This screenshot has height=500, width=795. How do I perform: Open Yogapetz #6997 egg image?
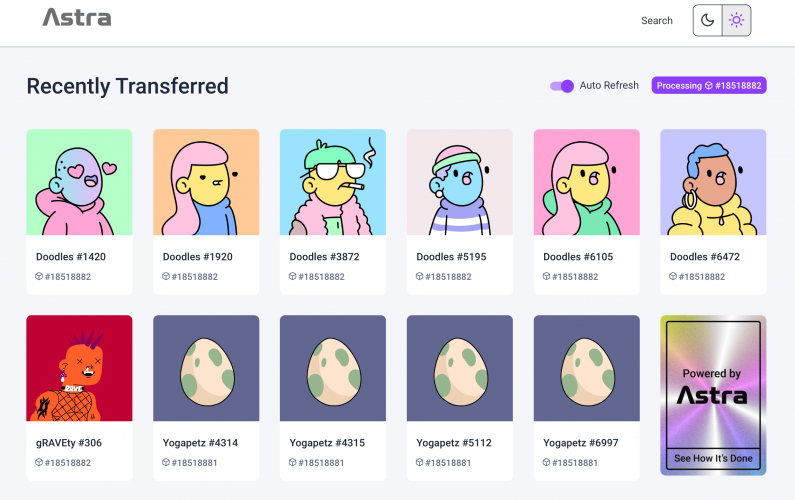587,368
